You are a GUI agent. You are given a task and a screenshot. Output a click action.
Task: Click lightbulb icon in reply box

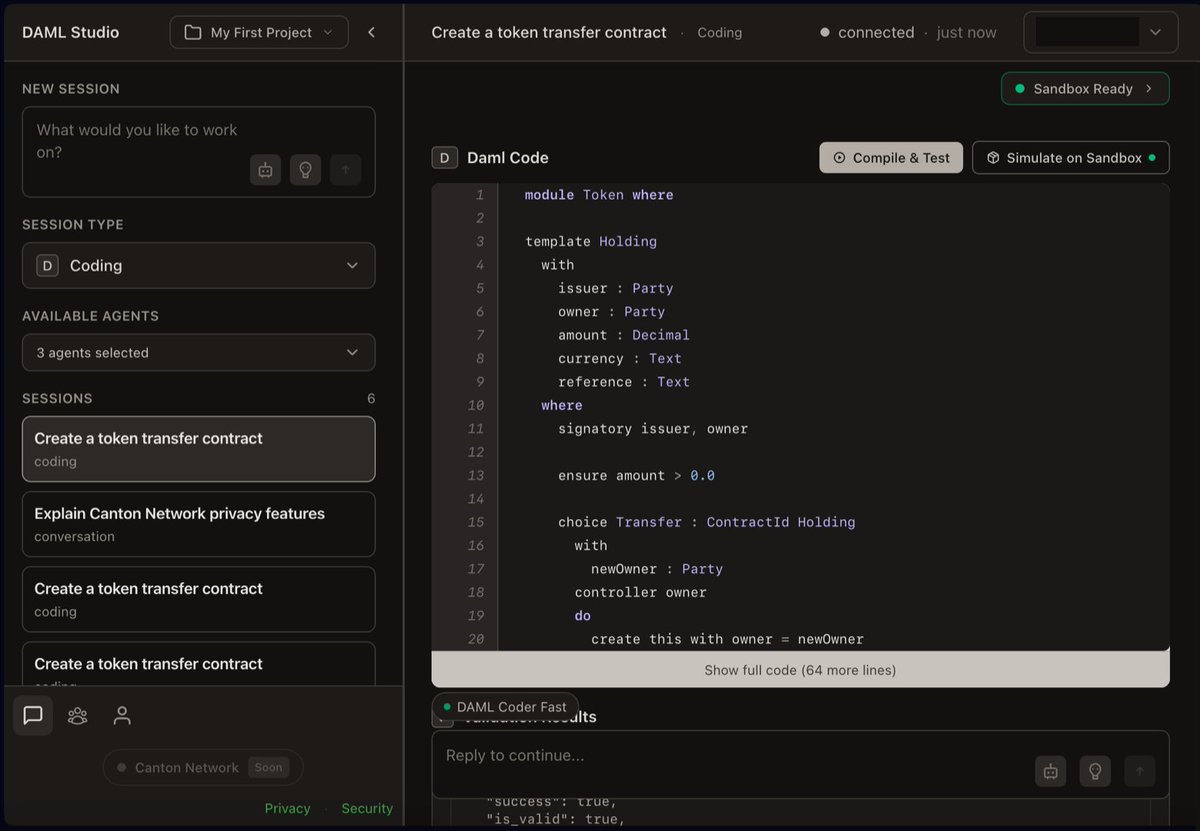[x=1095, y=771]
